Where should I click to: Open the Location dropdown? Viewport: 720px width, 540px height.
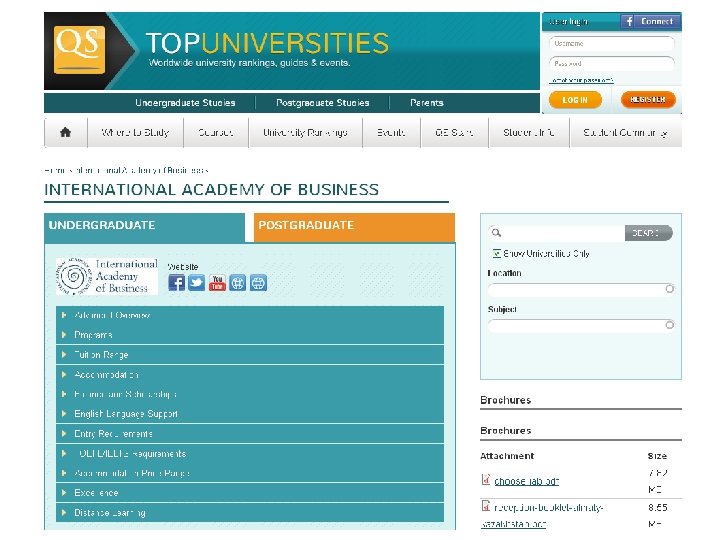pyautogui.click(x=581, y=289)
